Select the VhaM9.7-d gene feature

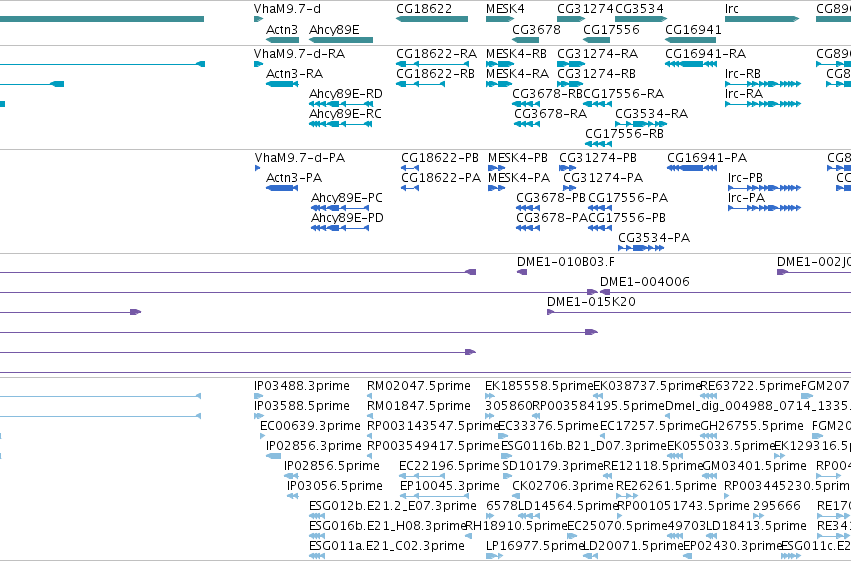pos(258,19)
